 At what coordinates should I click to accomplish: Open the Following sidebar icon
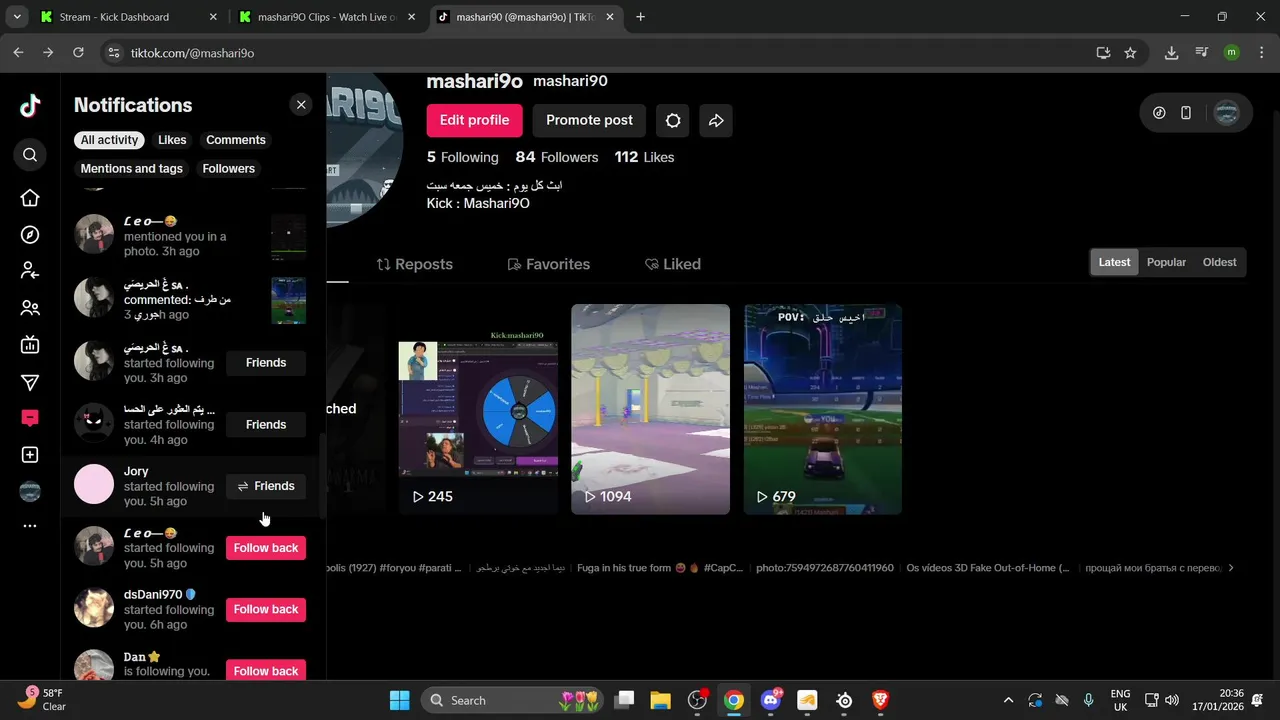pyautogui.click(x=30, y=271)
